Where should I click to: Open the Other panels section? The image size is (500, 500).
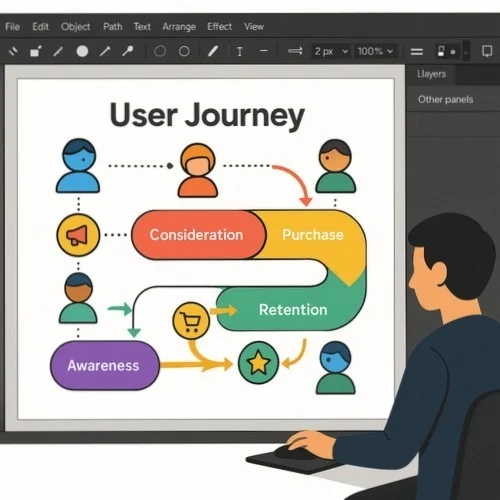[x=445, y=99]
